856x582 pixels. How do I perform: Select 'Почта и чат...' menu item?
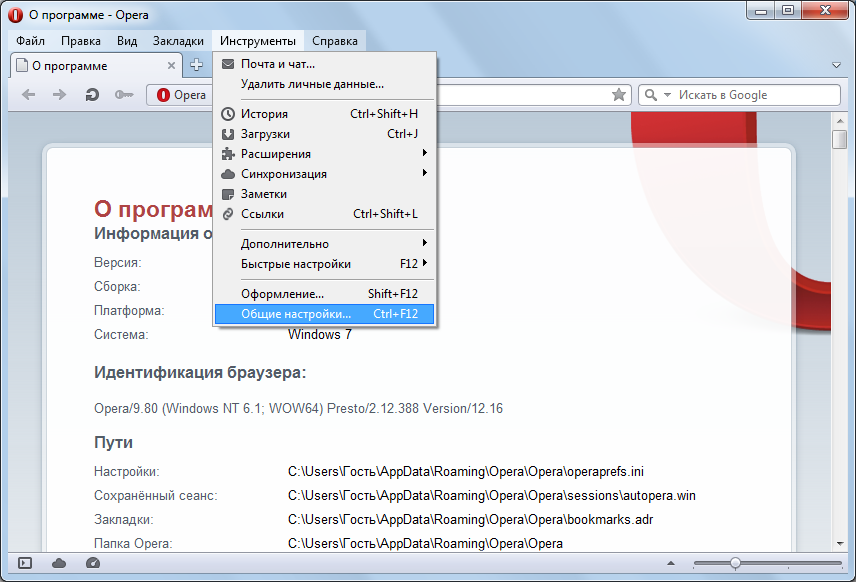325,64
